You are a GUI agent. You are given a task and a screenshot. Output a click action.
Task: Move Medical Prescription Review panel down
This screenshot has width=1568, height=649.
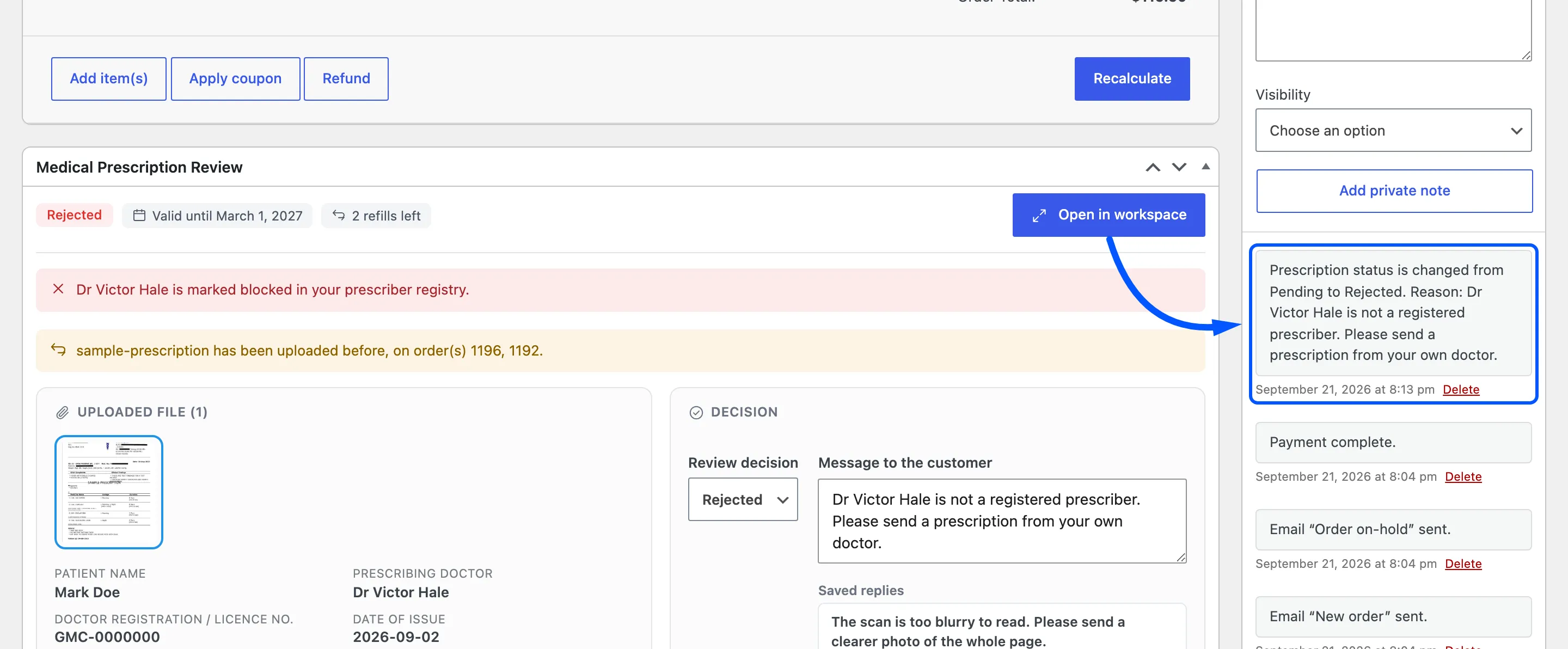(x=1179, y=168)
